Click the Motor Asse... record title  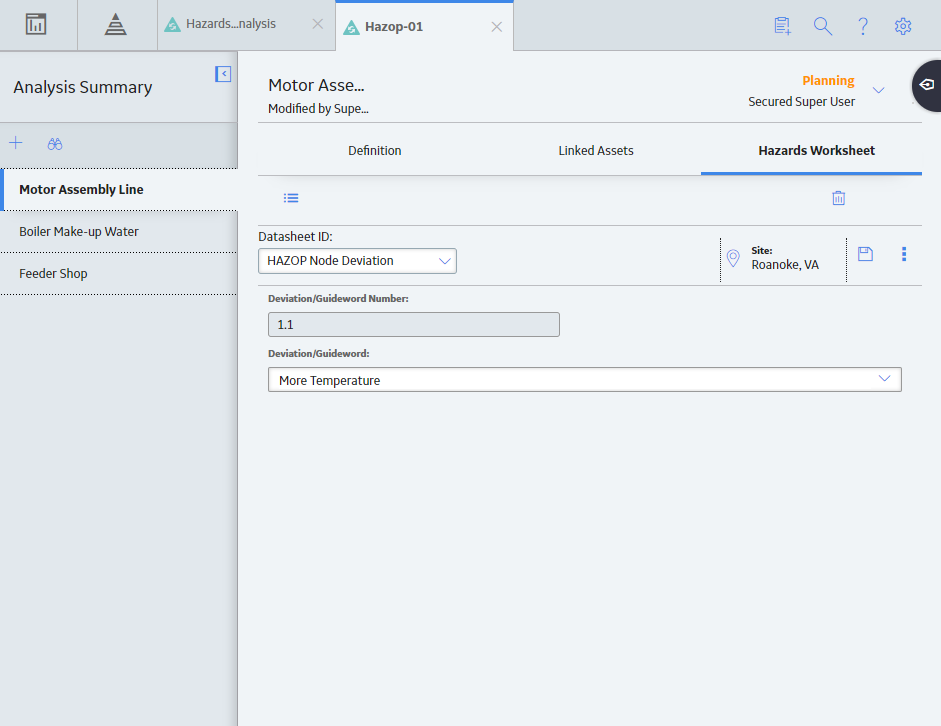(x=316, y=85)
